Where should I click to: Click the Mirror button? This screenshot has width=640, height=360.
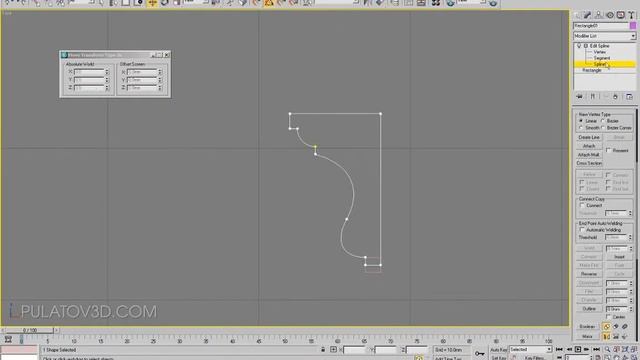point(587,336)
